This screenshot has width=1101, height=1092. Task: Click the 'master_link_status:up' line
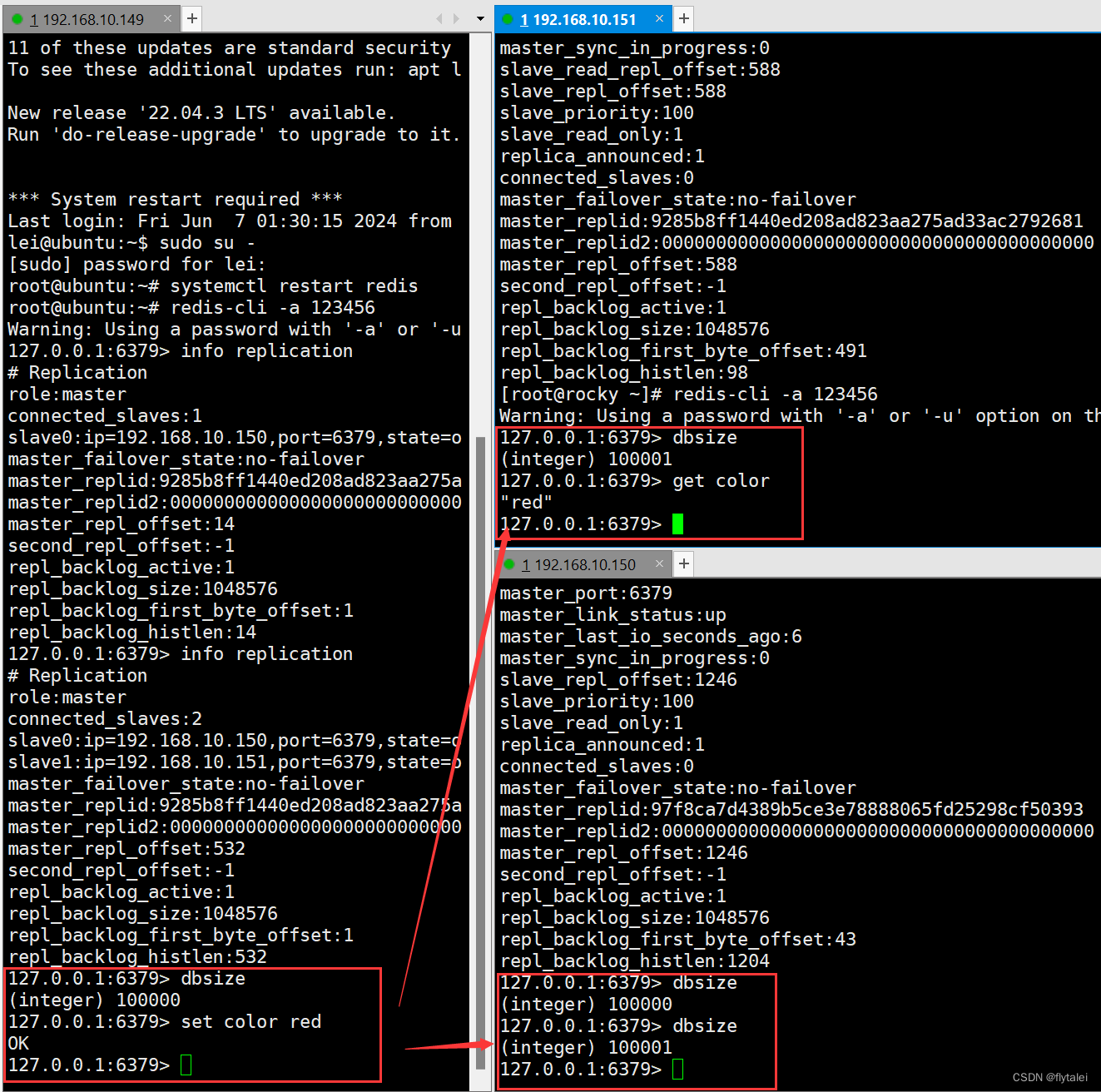[x=613, y=614]
